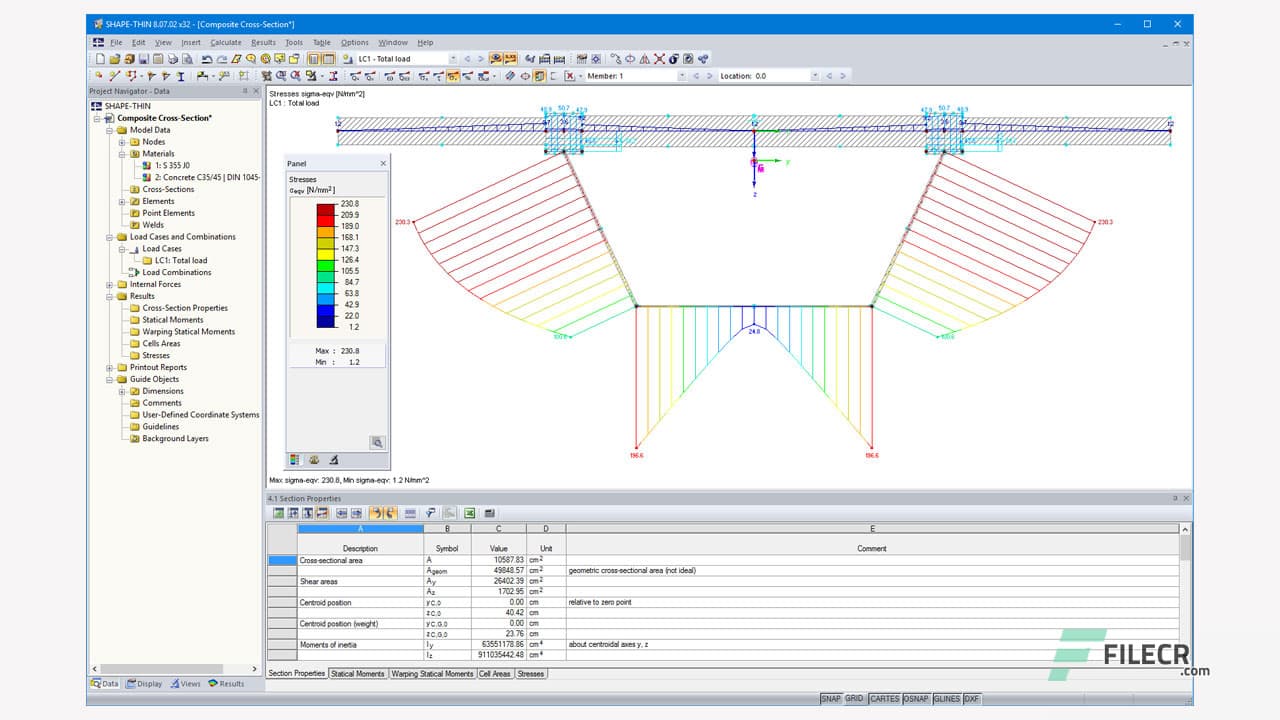
Task: Open a project with the Open file icon
Action: 114,59
